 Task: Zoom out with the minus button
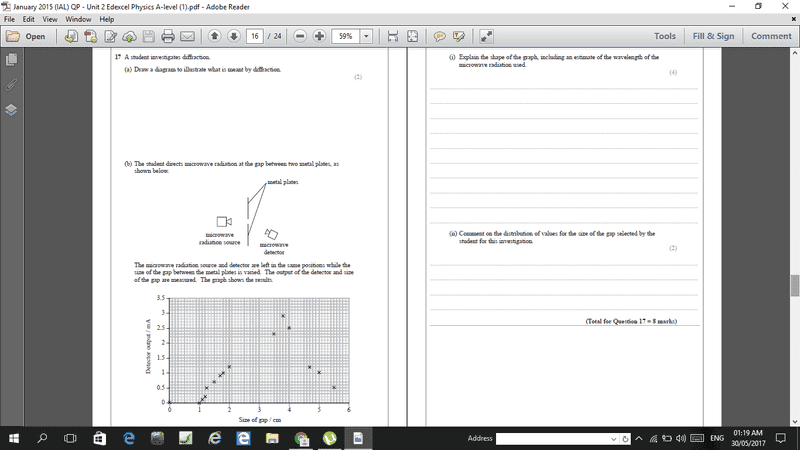point(300,37)
